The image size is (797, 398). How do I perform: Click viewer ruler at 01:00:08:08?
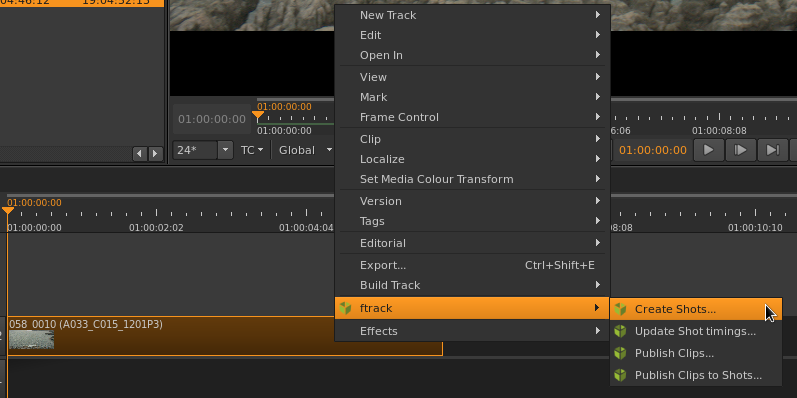pyautogui.click(x=719, y=131)
